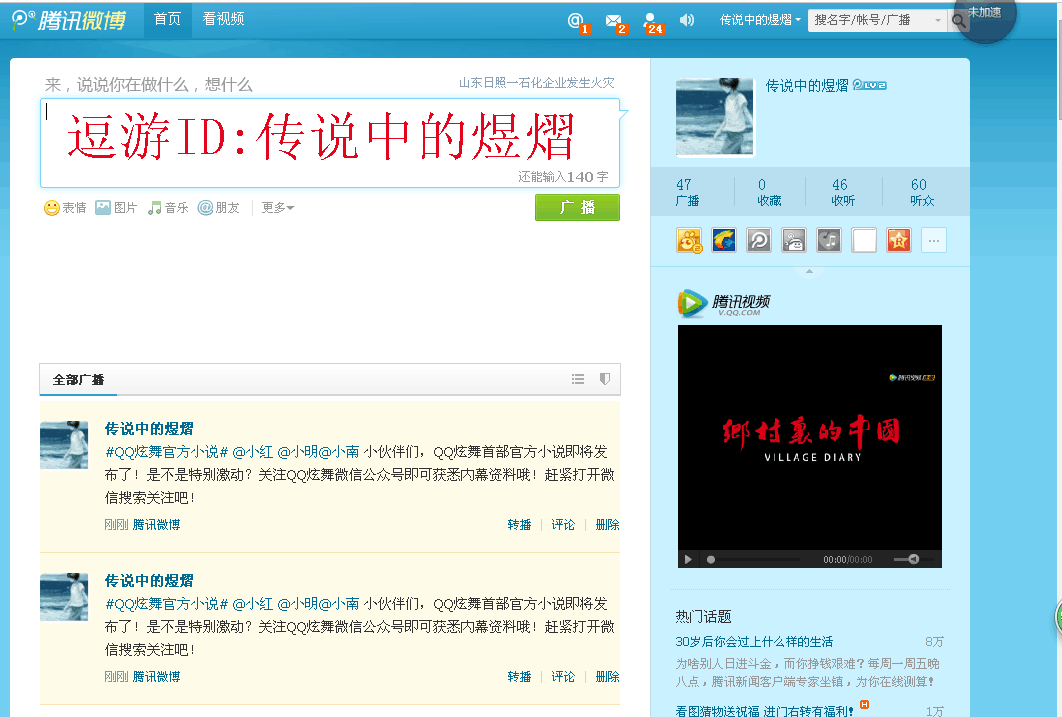Mention a friend with @朋友

[x=218, y=208]
